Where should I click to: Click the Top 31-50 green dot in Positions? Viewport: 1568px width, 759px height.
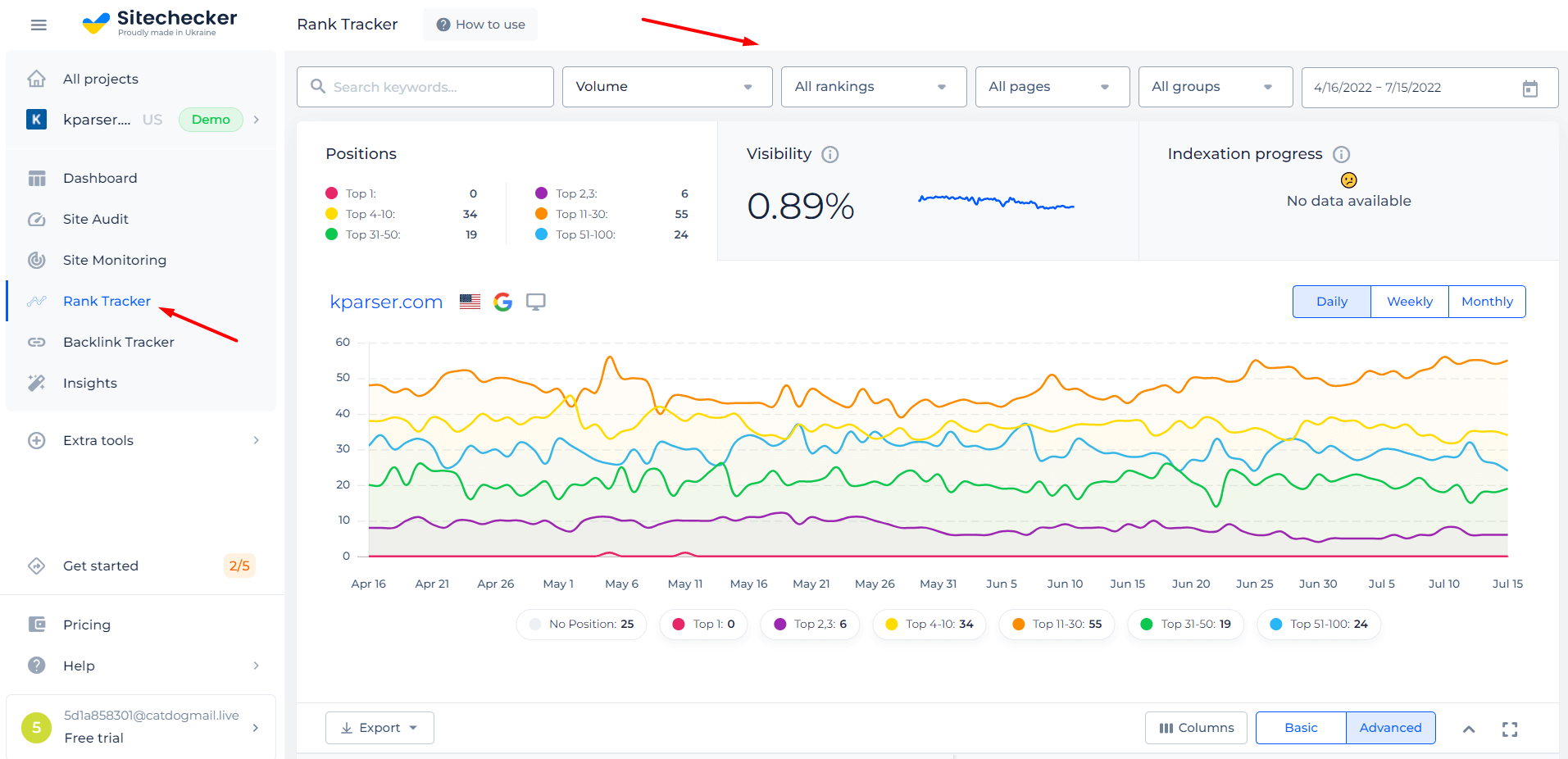coord(332,234)
